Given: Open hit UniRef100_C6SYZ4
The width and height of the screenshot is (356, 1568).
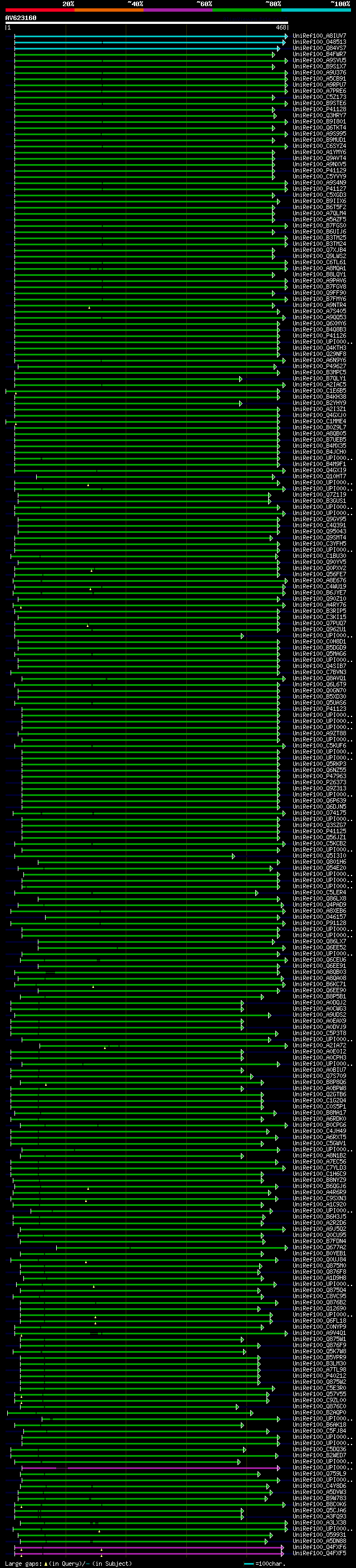Looking at the screenshot, I should (x=319, y=146).
